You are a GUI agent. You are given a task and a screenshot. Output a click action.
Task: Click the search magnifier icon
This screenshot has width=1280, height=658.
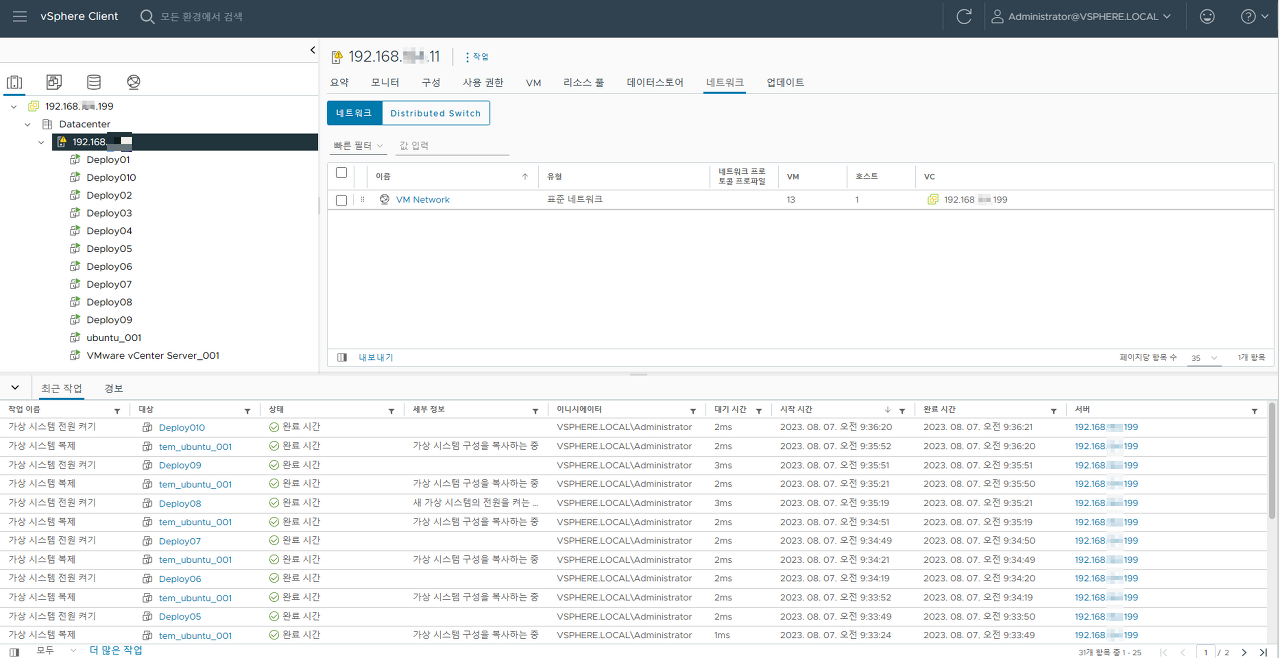click(147, 17)
